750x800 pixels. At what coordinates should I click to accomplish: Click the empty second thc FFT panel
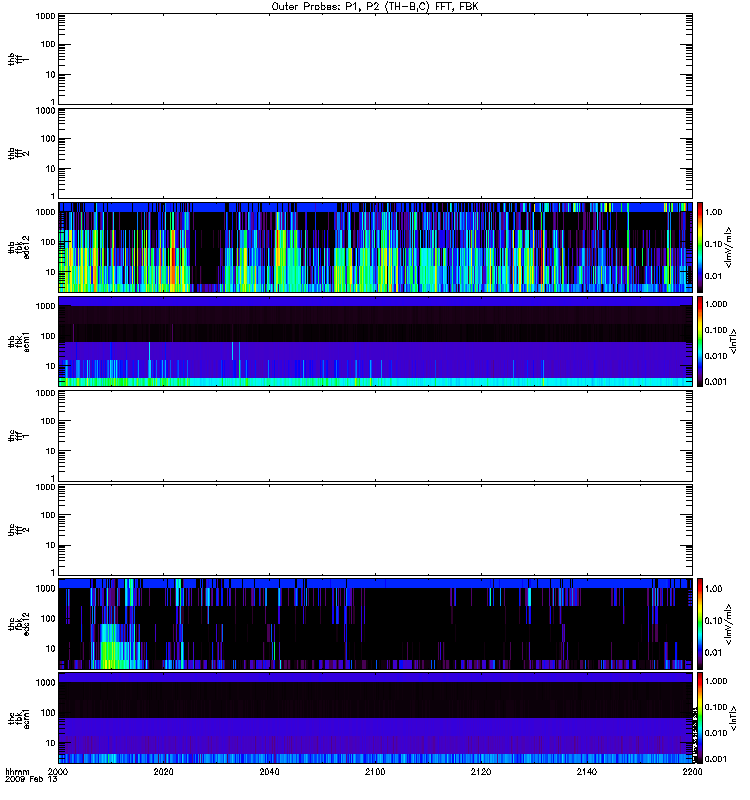click(374, 528)
